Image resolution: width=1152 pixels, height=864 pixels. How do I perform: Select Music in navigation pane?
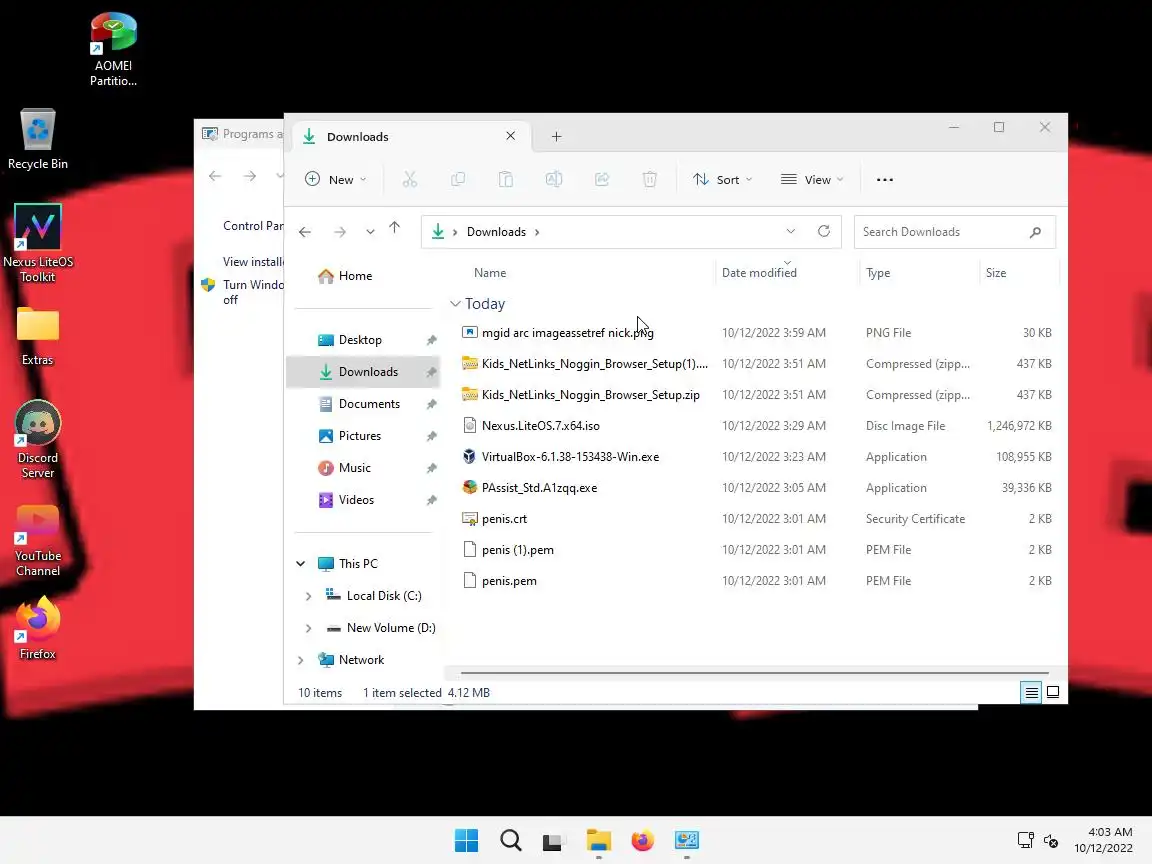pyautogui.click(x=364, y=467)
